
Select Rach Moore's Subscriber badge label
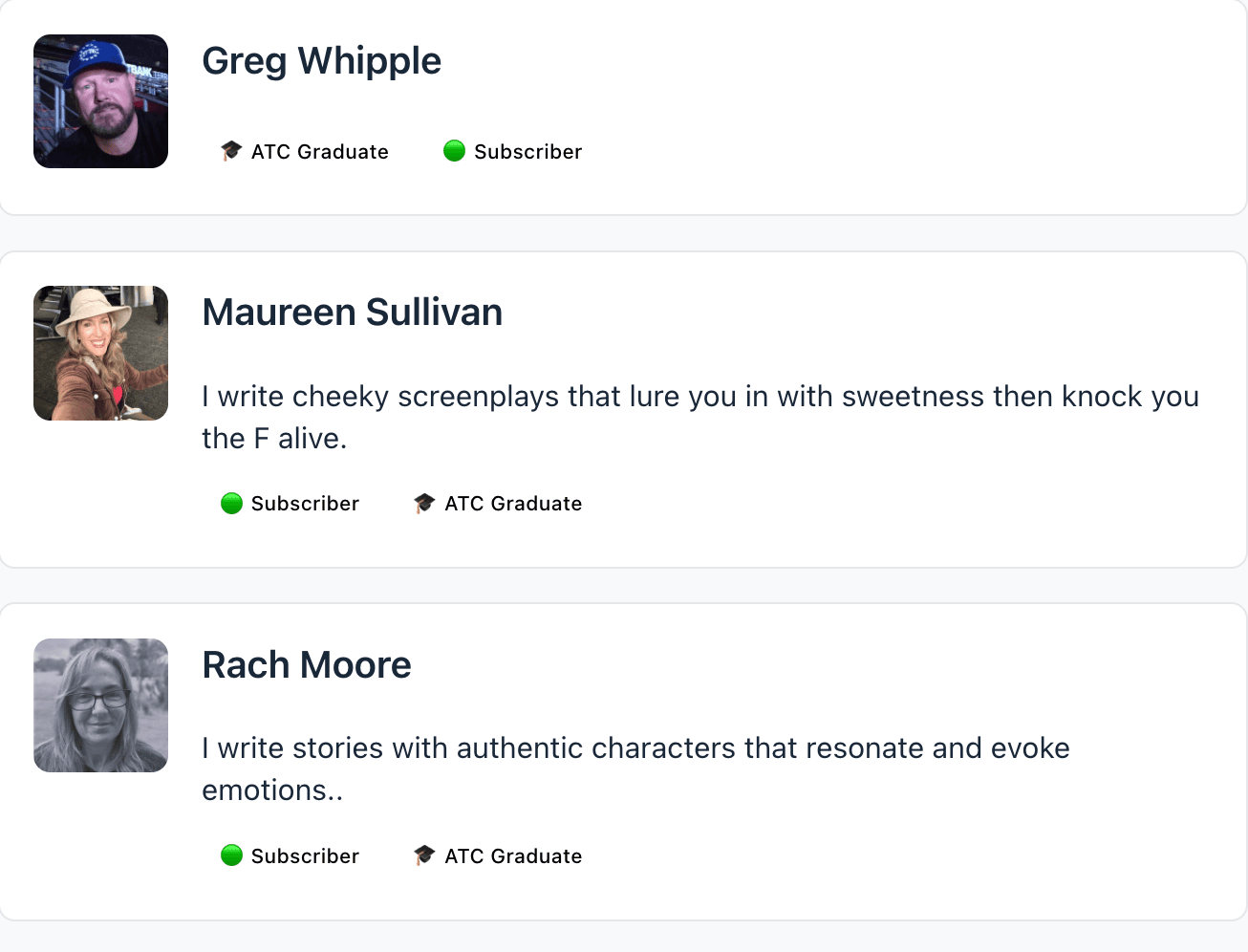[305, 856]
